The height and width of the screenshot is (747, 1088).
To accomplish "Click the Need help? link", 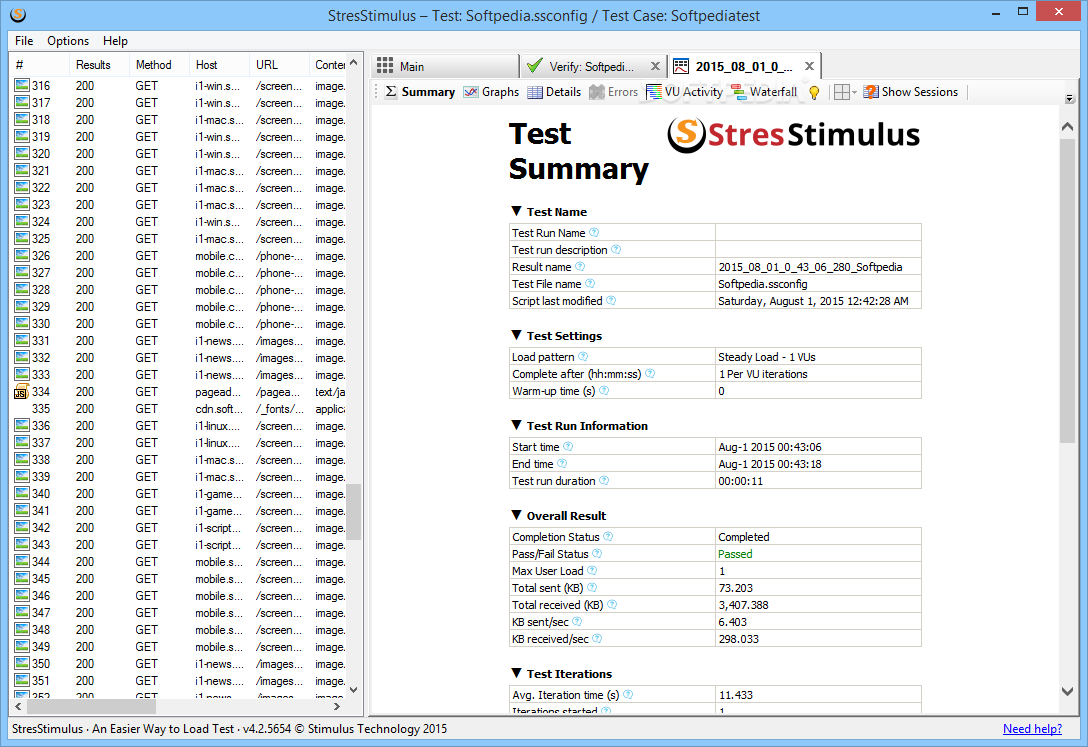I will pyautogui.click(x=1032, y=729).
